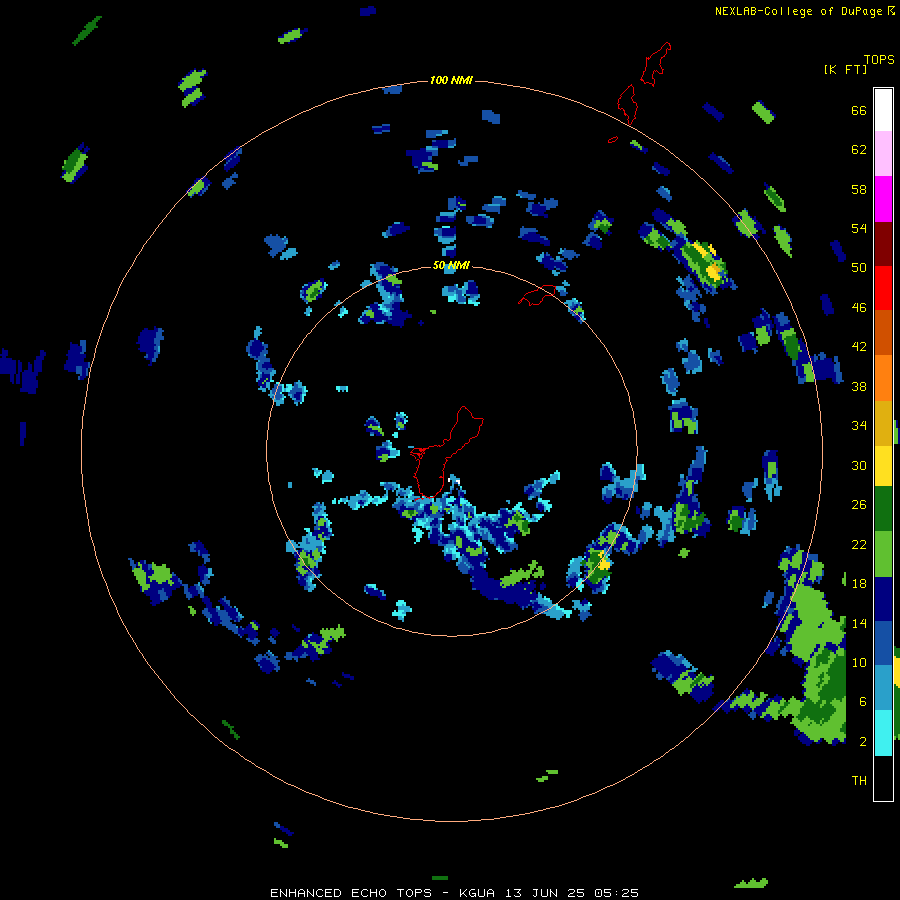Click the 34 legend value
The width and height of the screenshot is (900, 900).
[x=859, y=425]
